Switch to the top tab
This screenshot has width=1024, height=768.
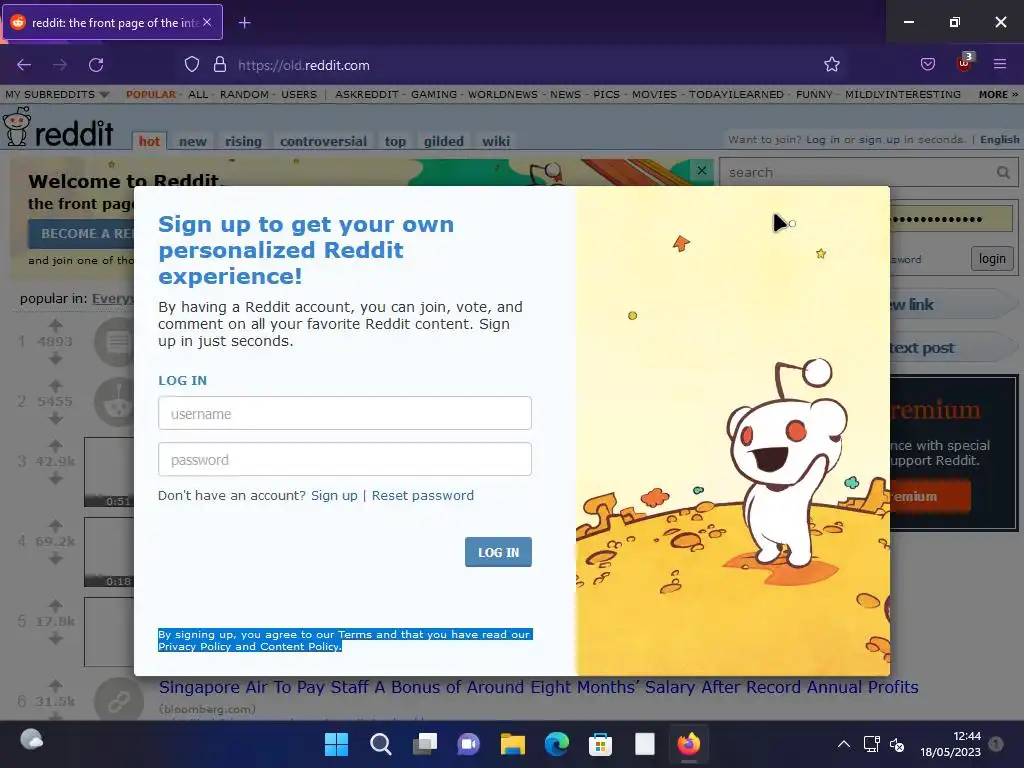coord(395,141)
